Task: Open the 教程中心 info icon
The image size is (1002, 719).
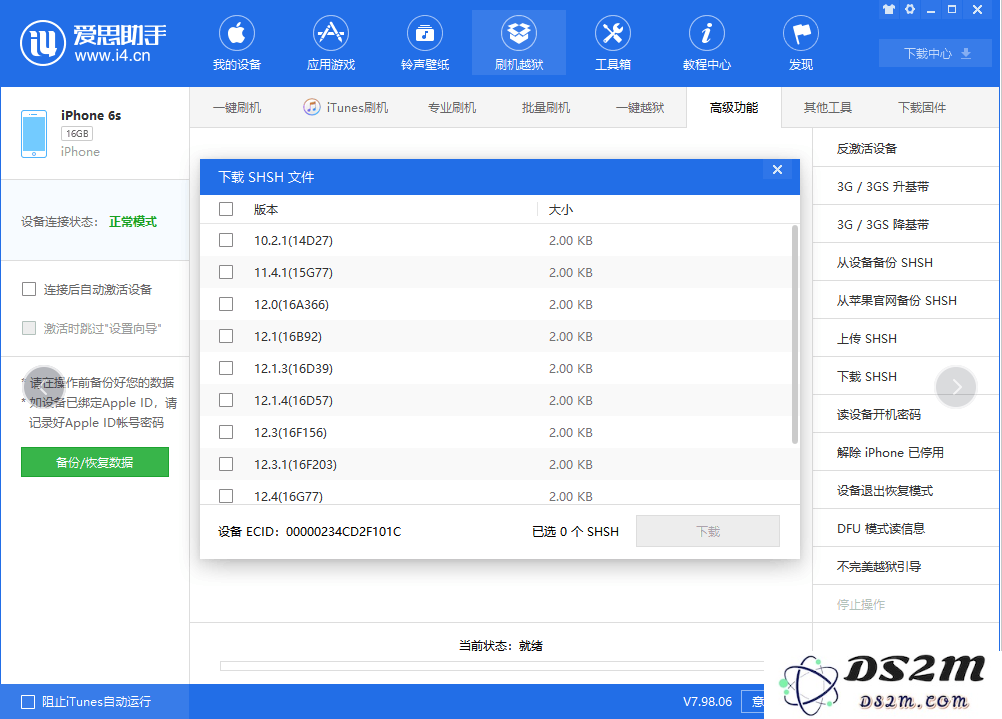Action: [x=707, y=33]
